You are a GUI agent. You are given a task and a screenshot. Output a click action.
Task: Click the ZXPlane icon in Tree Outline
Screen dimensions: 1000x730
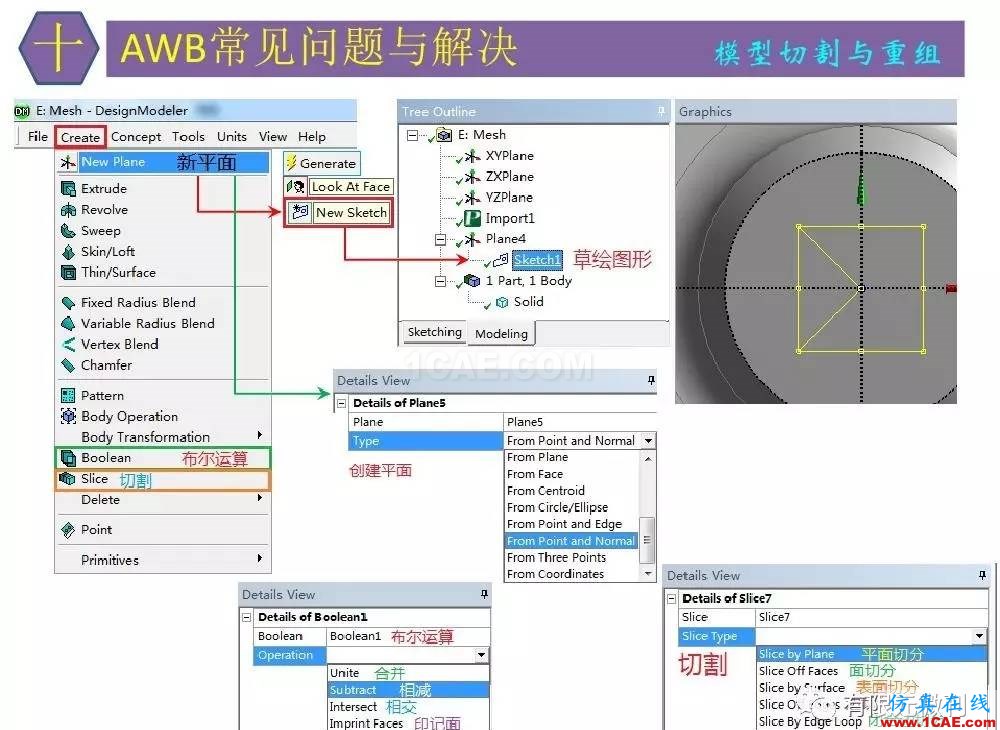coord(473,177)
